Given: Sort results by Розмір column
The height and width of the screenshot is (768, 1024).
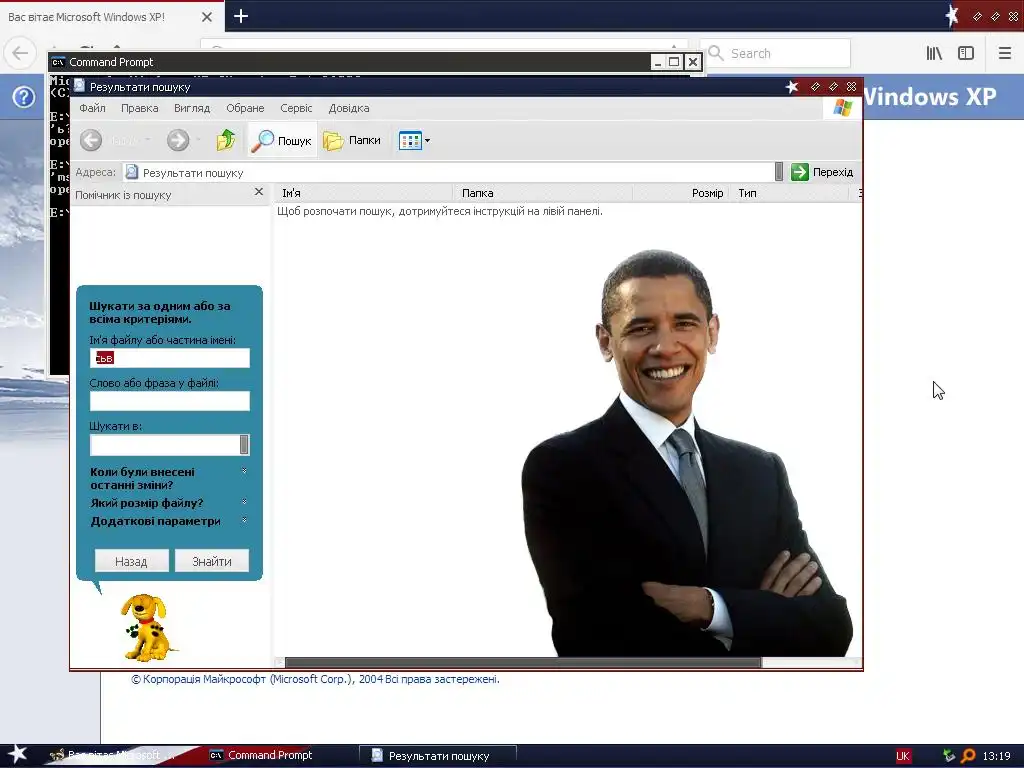Looking at the screenshot, I should [681, 193].
